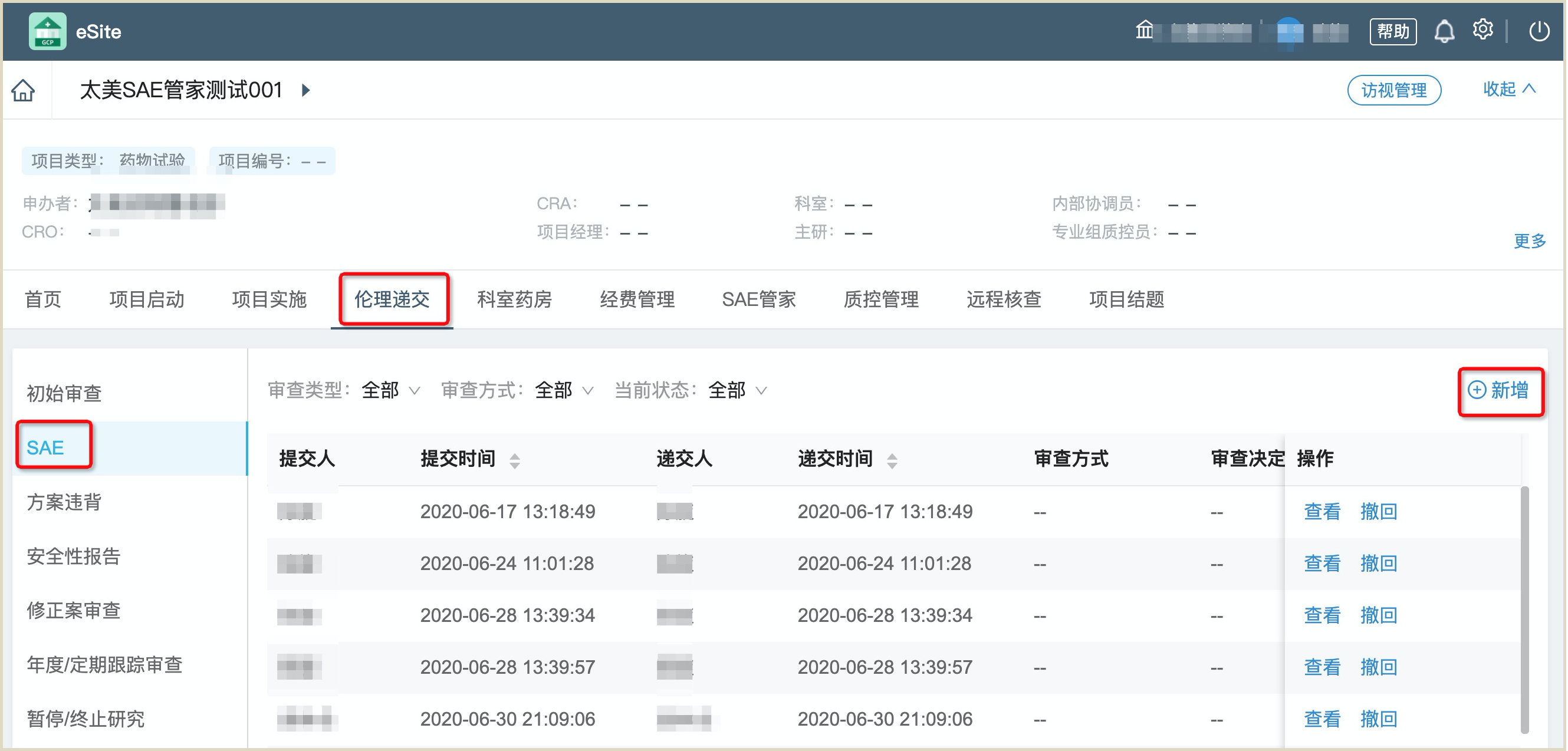Log out with the power icon
The image size is (1568, 751).
tap(1539, 32)
